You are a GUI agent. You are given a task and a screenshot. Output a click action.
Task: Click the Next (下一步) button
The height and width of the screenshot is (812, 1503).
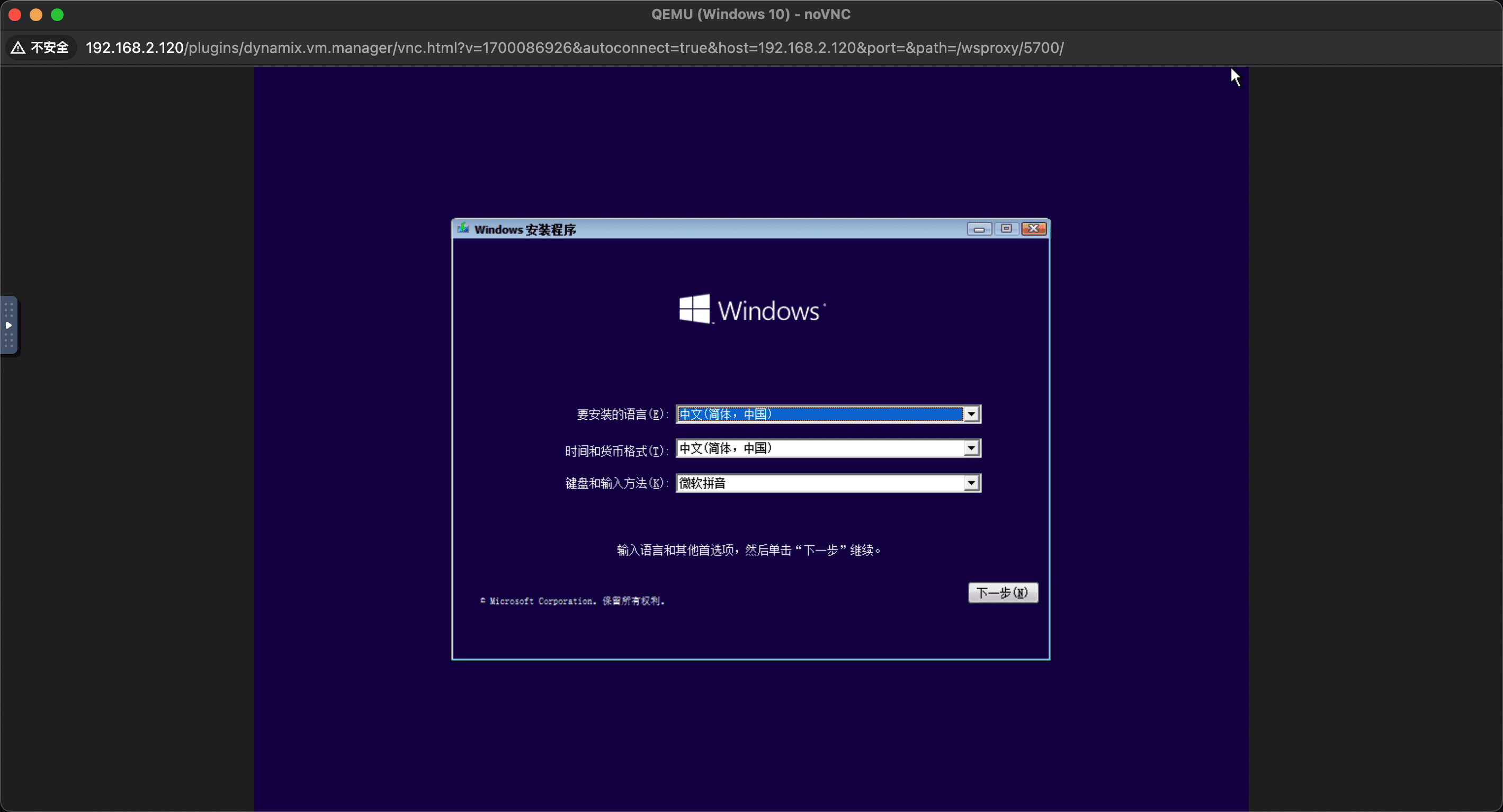1003,593
